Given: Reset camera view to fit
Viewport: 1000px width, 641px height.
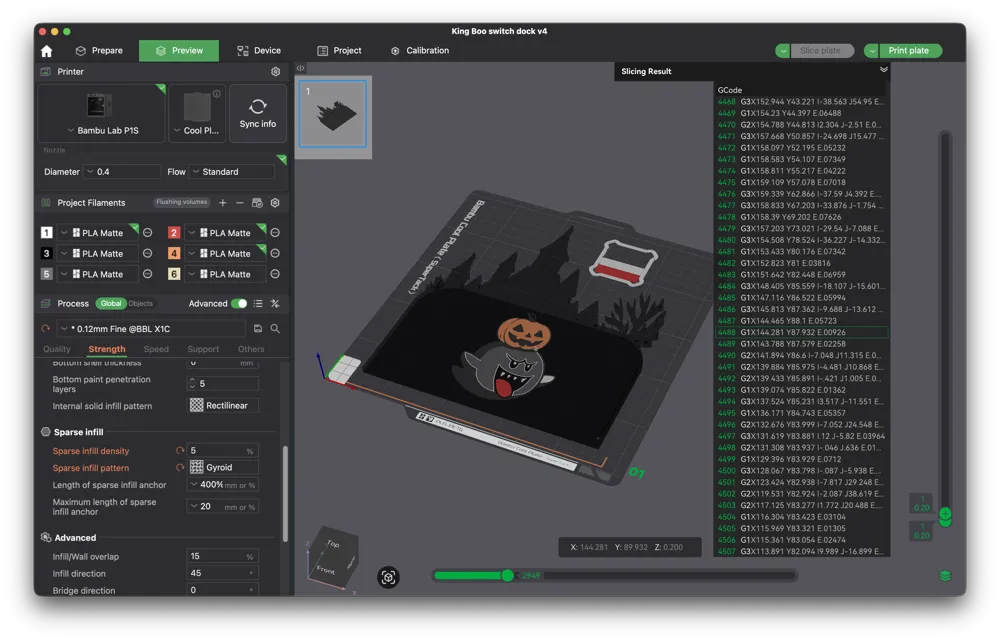Looking at the screenshot, I should click(x=388, y=578).
